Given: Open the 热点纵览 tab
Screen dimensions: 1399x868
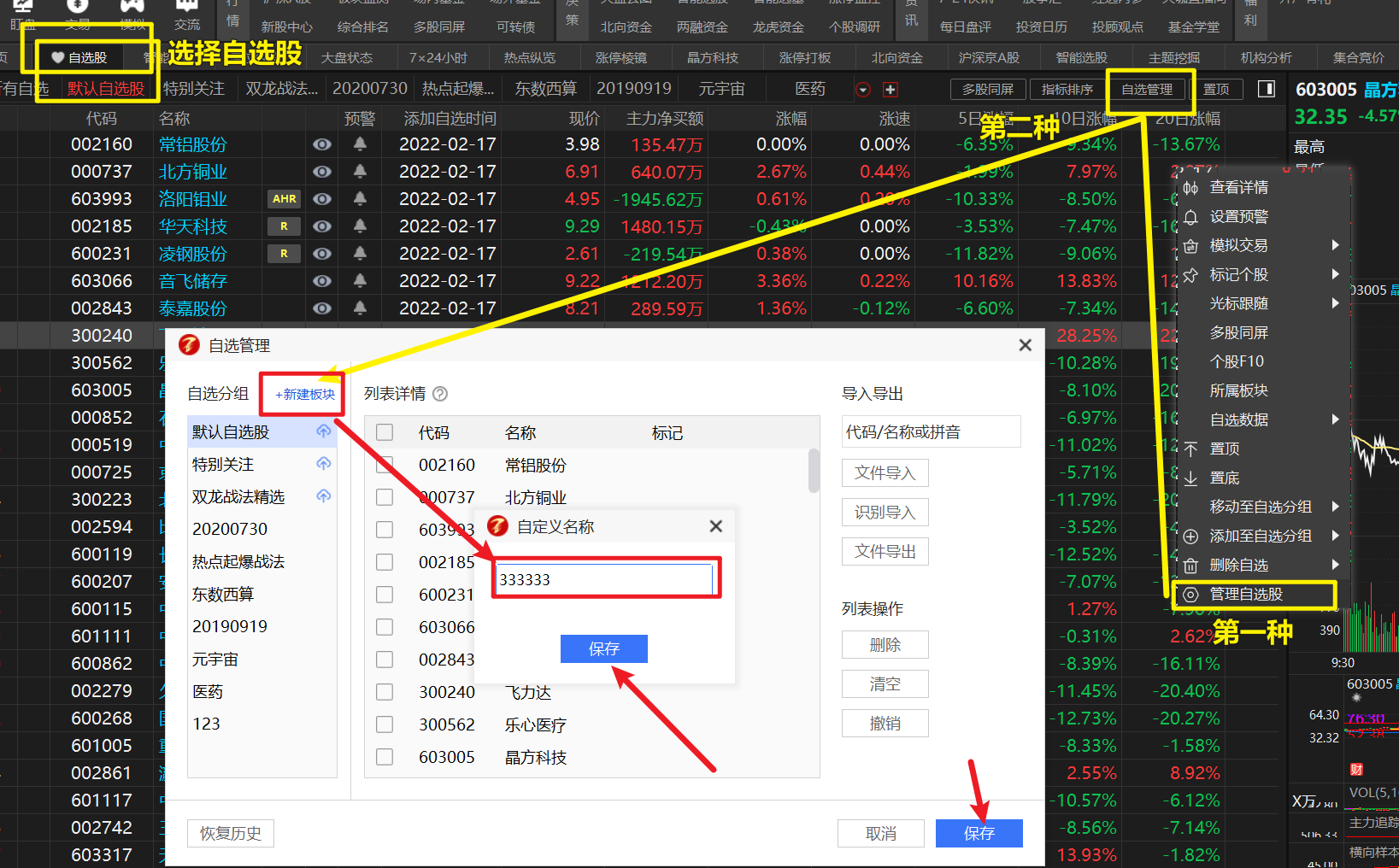Looking at the screenshot, I should pyautogui.click(x=530, y=57).
